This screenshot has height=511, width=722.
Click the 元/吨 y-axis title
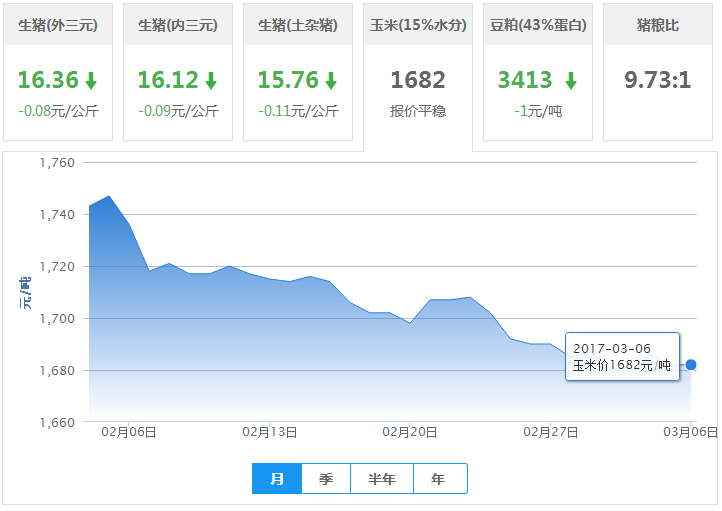[25, 293]
